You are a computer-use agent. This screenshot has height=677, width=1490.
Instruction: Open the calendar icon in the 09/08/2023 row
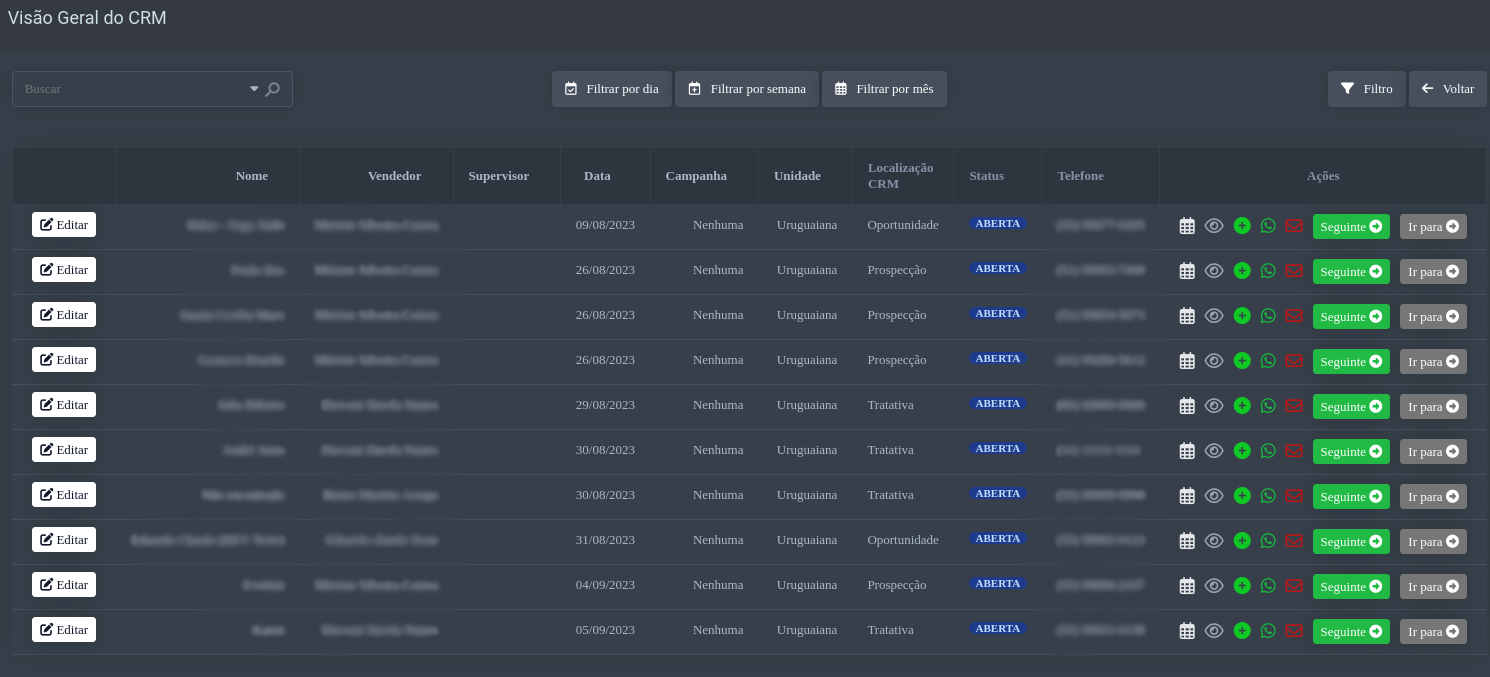tap(1187, 226)
